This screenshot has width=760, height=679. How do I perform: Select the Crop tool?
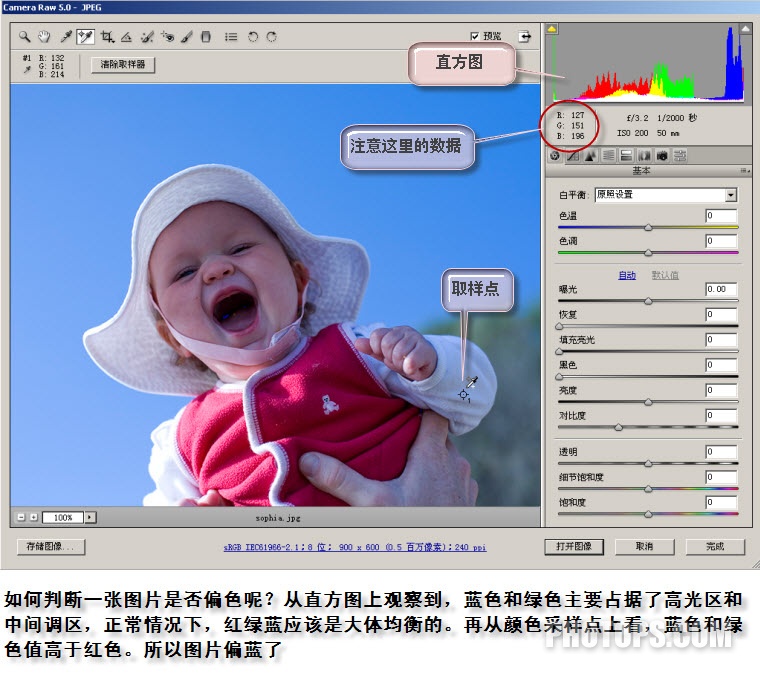click(x=107, y=36)
